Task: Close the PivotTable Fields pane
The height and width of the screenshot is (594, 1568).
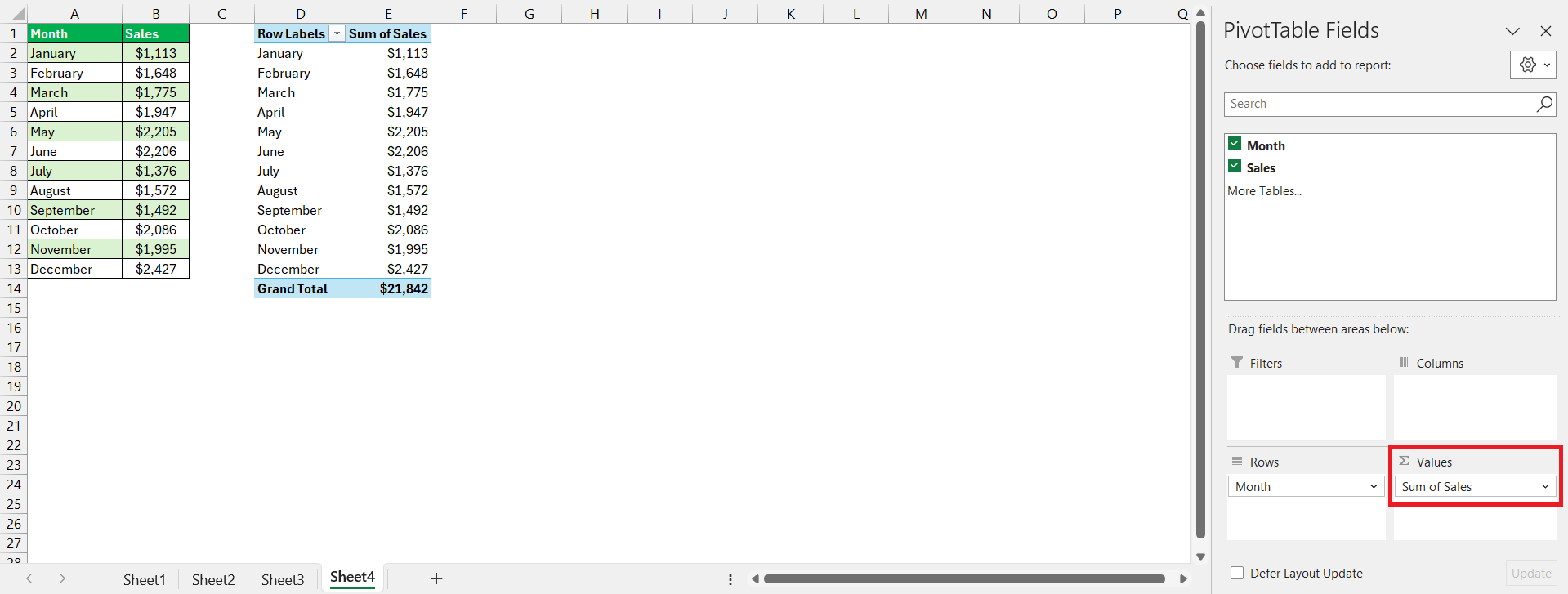Action: click(1545, 31)
